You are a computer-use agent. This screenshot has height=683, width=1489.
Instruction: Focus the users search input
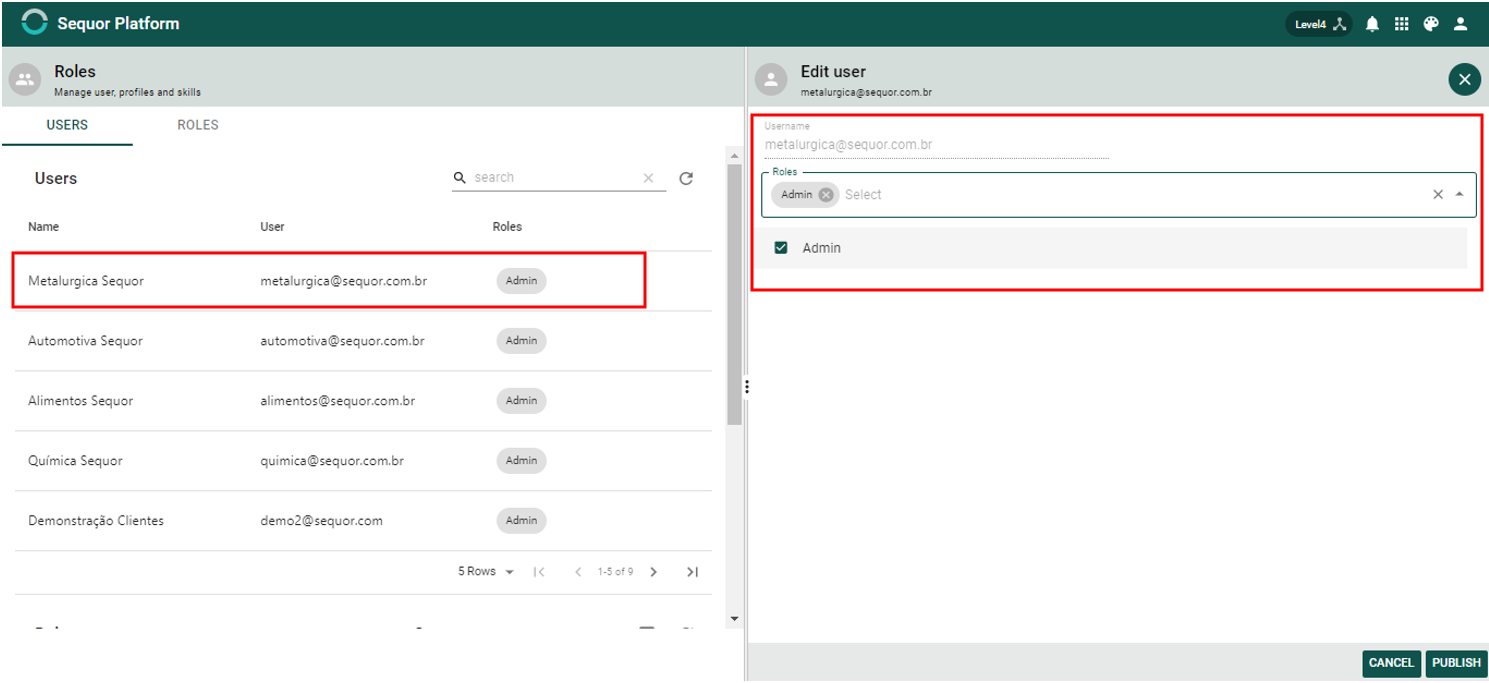[x=554, y=177]
